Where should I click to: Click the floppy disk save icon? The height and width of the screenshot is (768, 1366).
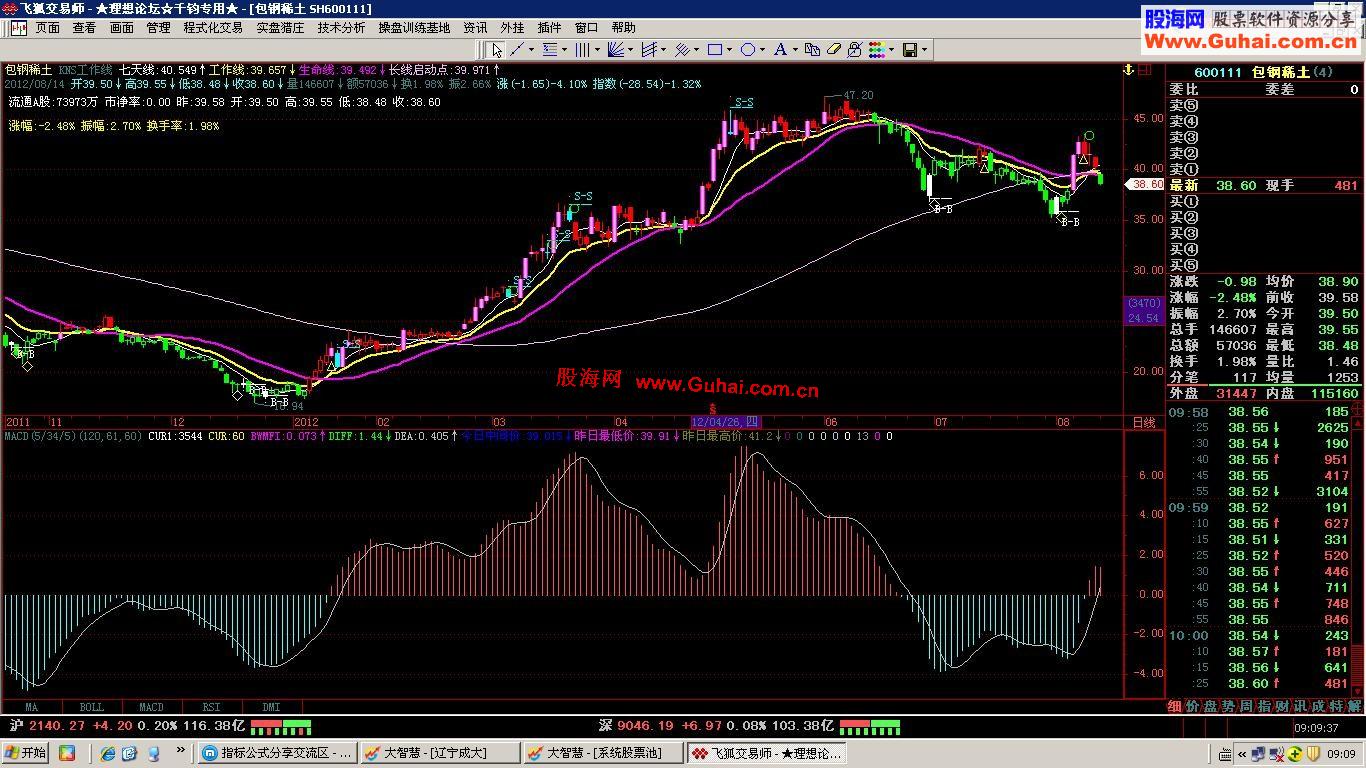pyautogui.click(x=910, y=49)
